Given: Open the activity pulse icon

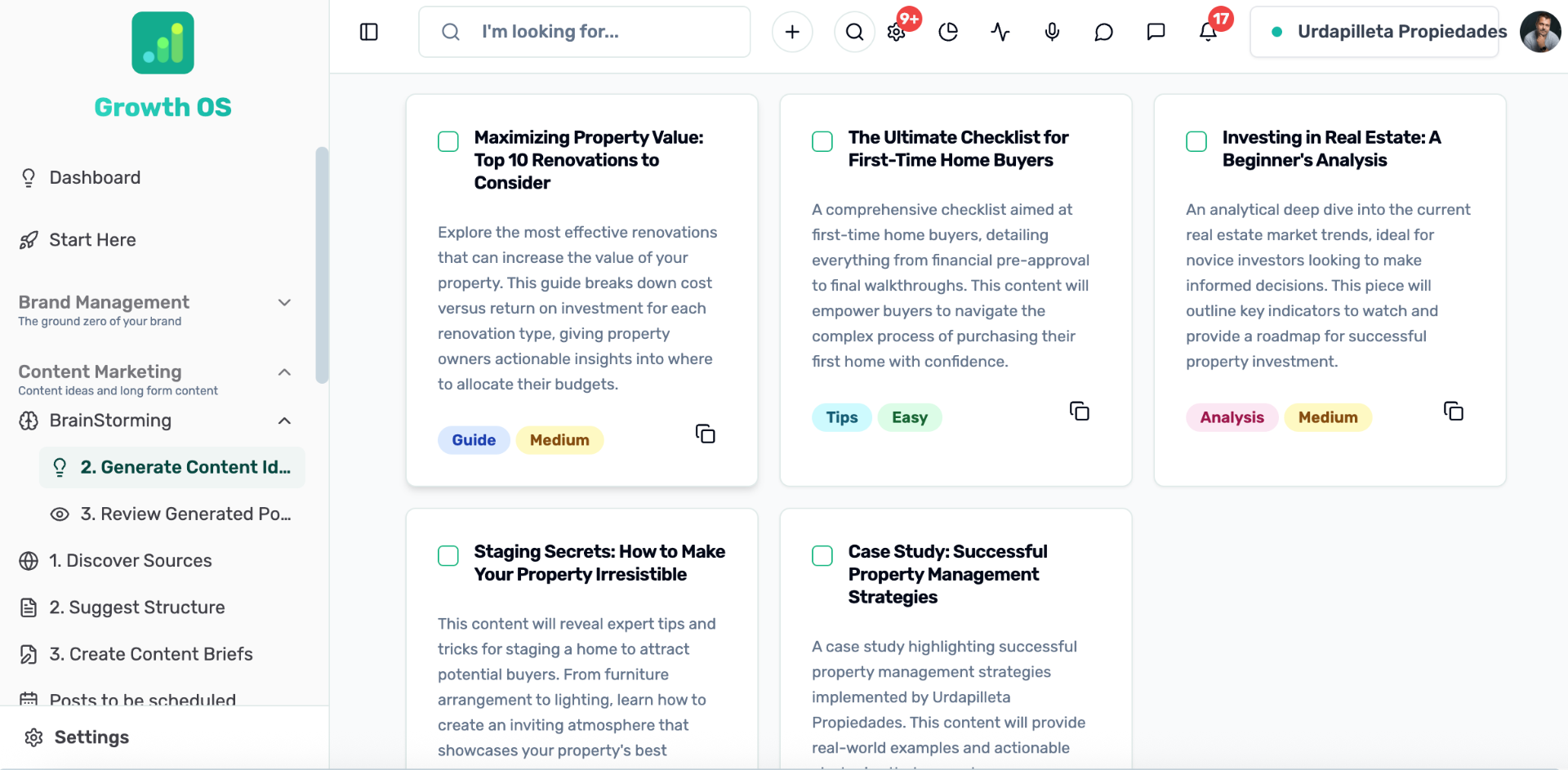Looking at the screenshot, I should click(x=1000, y=32).
